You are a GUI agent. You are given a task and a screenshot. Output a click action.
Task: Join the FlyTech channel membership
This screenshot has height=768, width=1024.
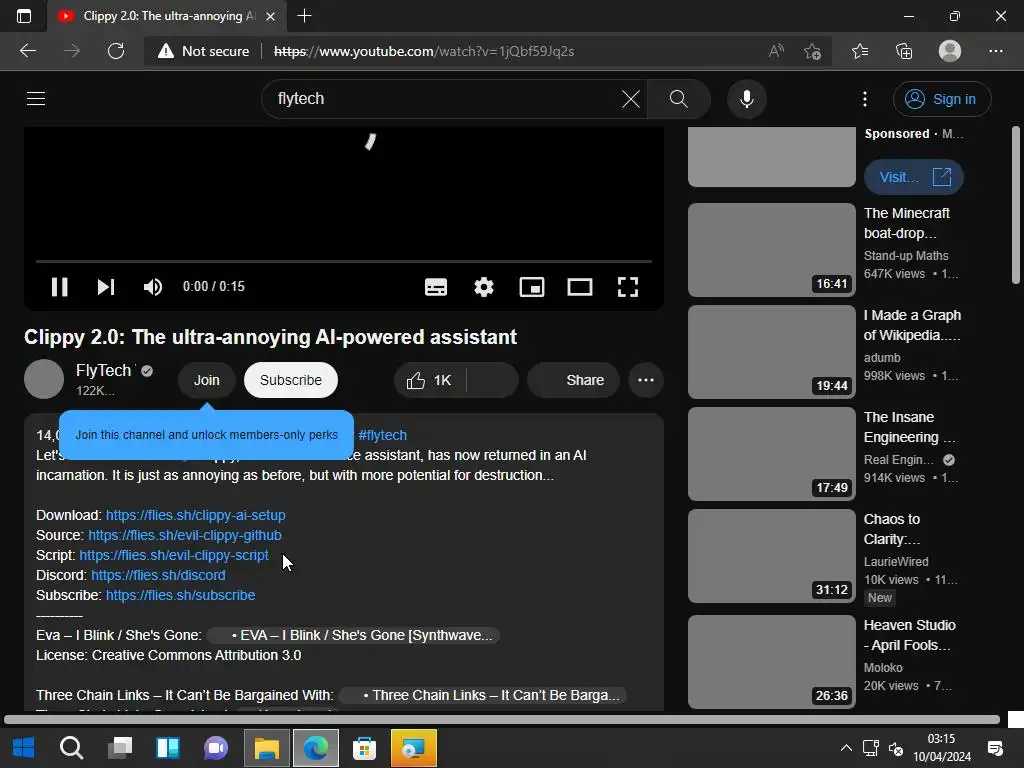(206, 380)
